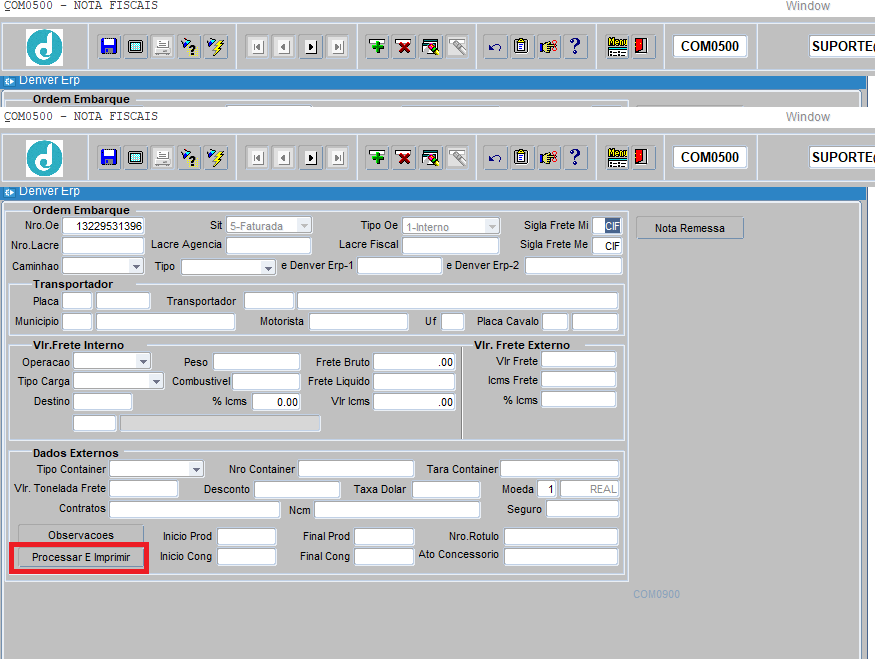Click the Nro.Oe field with 13229531396
Viewport: 875px width, 659px height.
click(103, 226)
